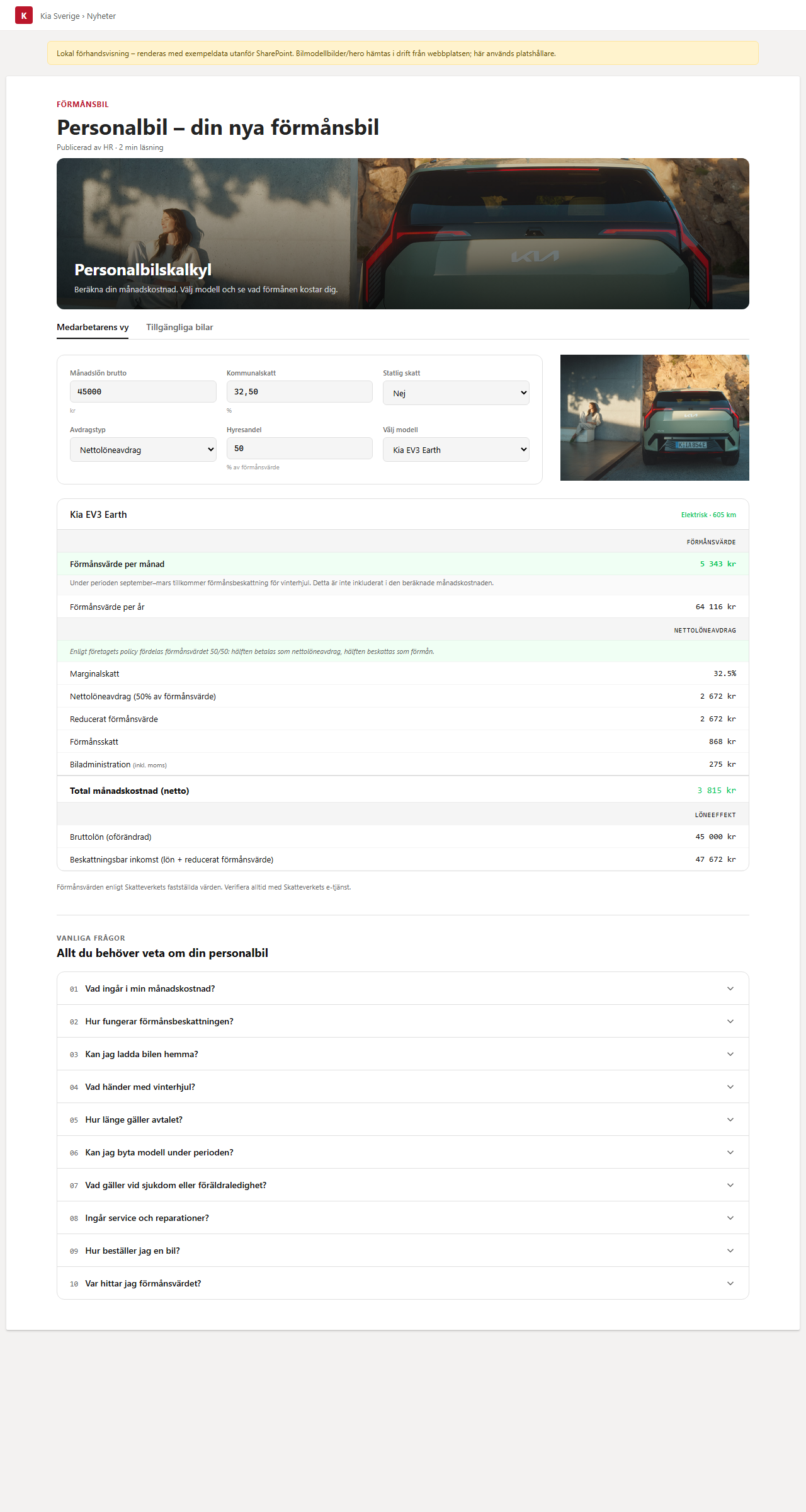Viewport: 806px width, 1512px height.
Task: Open the Välj modell dropdown
Action: point(456,450)
